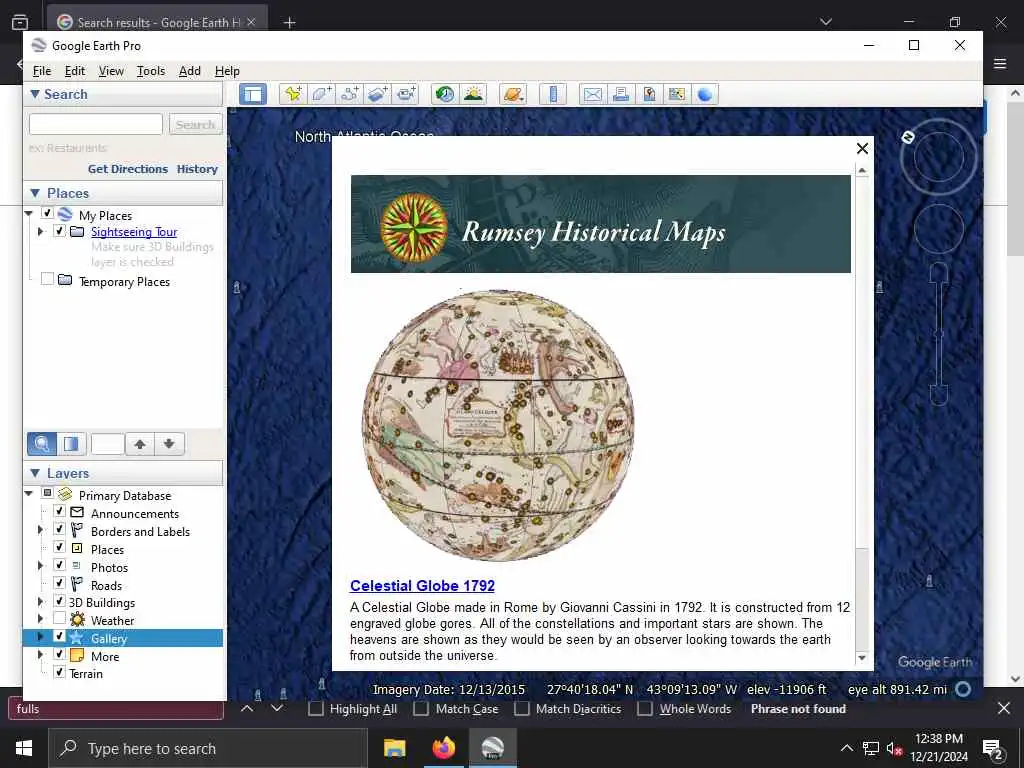Uncheck the Sightseeing Tour checkbox

point(59,231)
